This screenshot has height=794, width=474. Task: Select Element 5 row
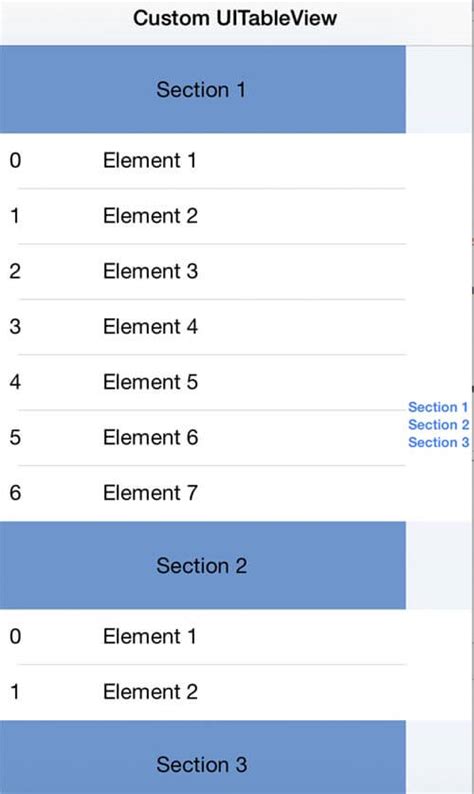[203, 382]
